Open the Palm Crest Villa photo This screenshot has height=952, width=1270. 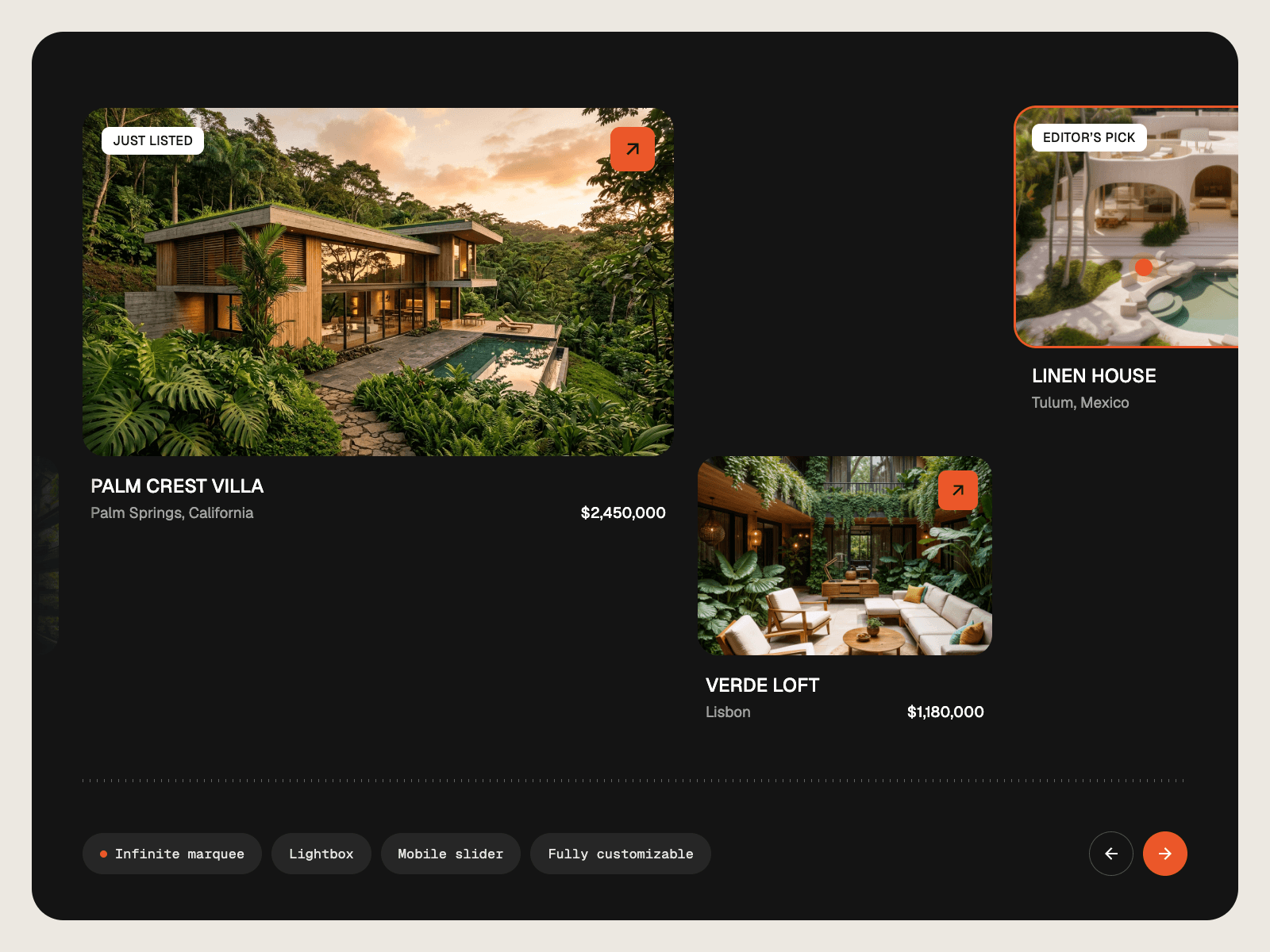378,282
